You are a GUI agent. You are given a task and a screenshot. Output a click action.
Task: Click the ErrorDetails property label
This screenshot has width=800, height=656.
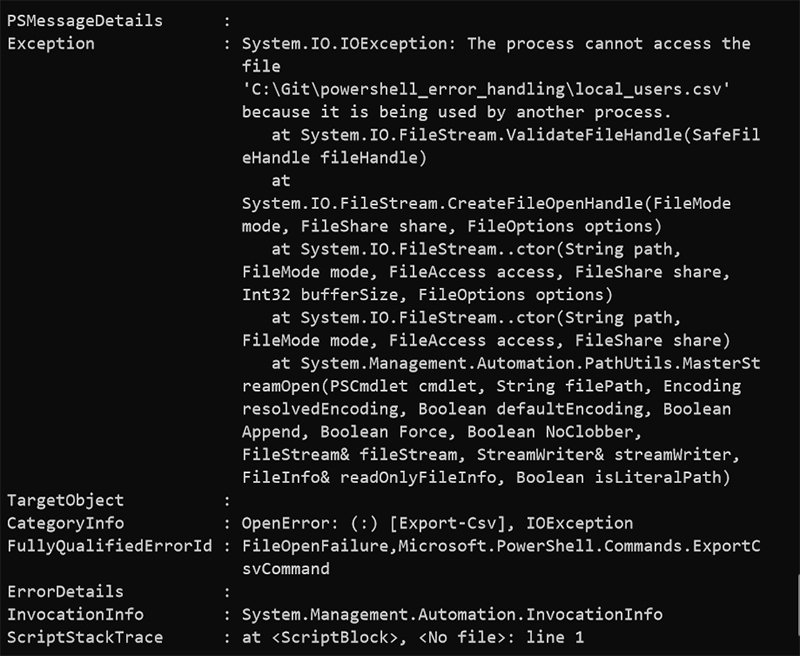coord(66,592)
